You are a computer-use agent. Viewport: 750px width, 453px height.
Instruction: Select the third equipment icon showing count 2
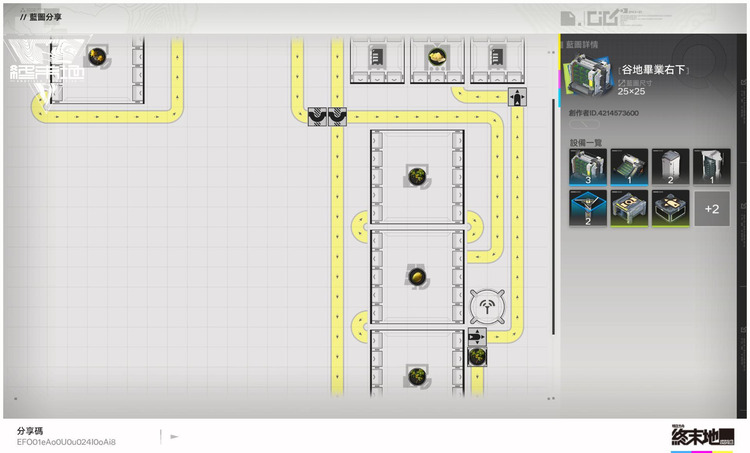coord(669,166)
